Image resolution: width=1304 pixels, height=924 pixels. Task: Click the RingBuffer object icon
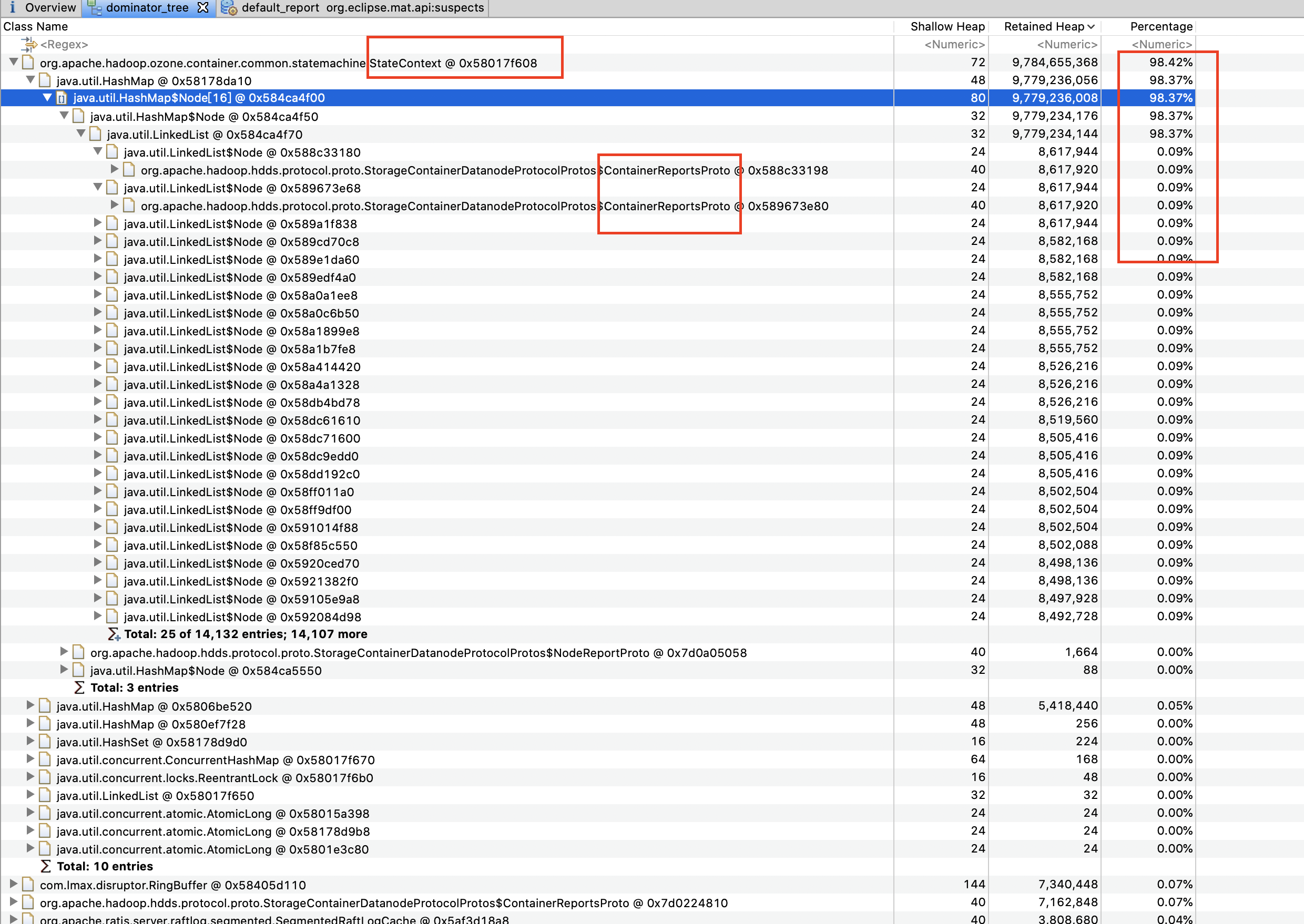click(x=28, y=885)
